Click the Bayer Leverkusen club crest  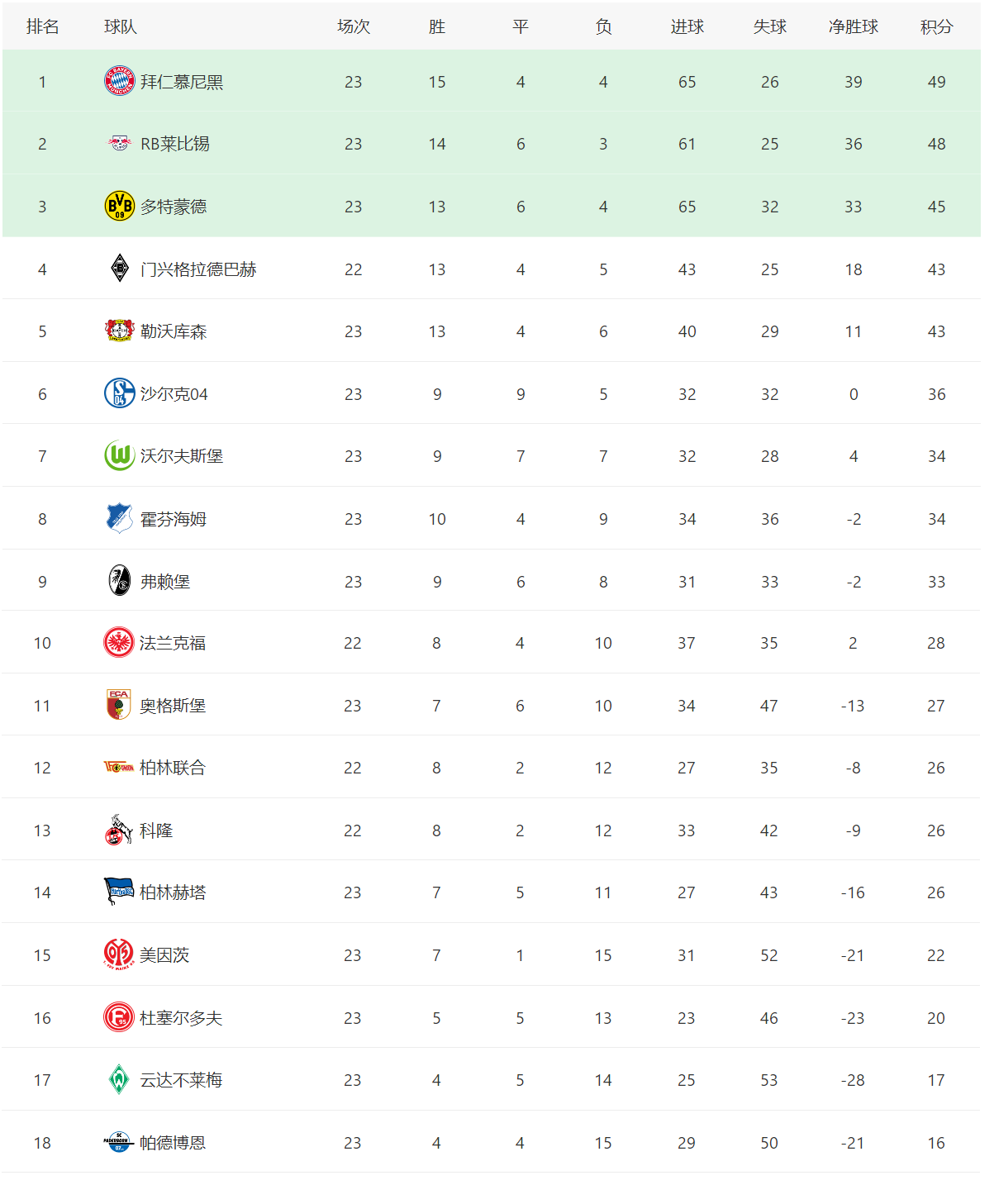(119, 331)
